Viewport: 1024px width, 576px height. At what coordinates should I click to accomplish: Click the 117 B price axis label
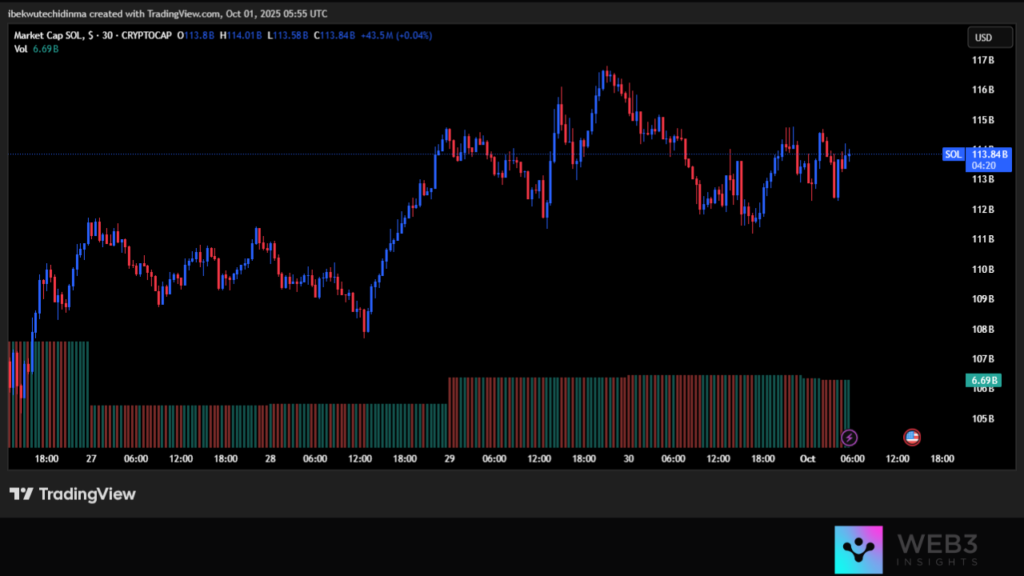pos(983,60)
